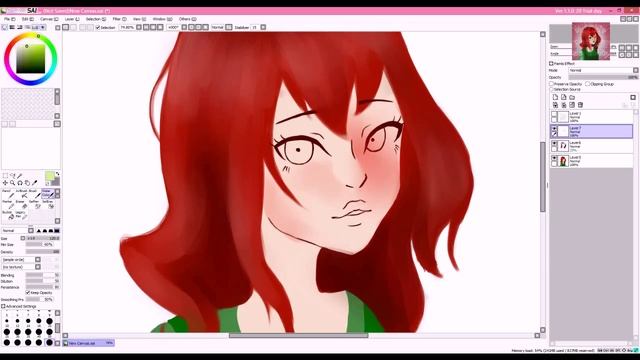Hide Layer7 with its eye icon

click(x=554, y=128)
